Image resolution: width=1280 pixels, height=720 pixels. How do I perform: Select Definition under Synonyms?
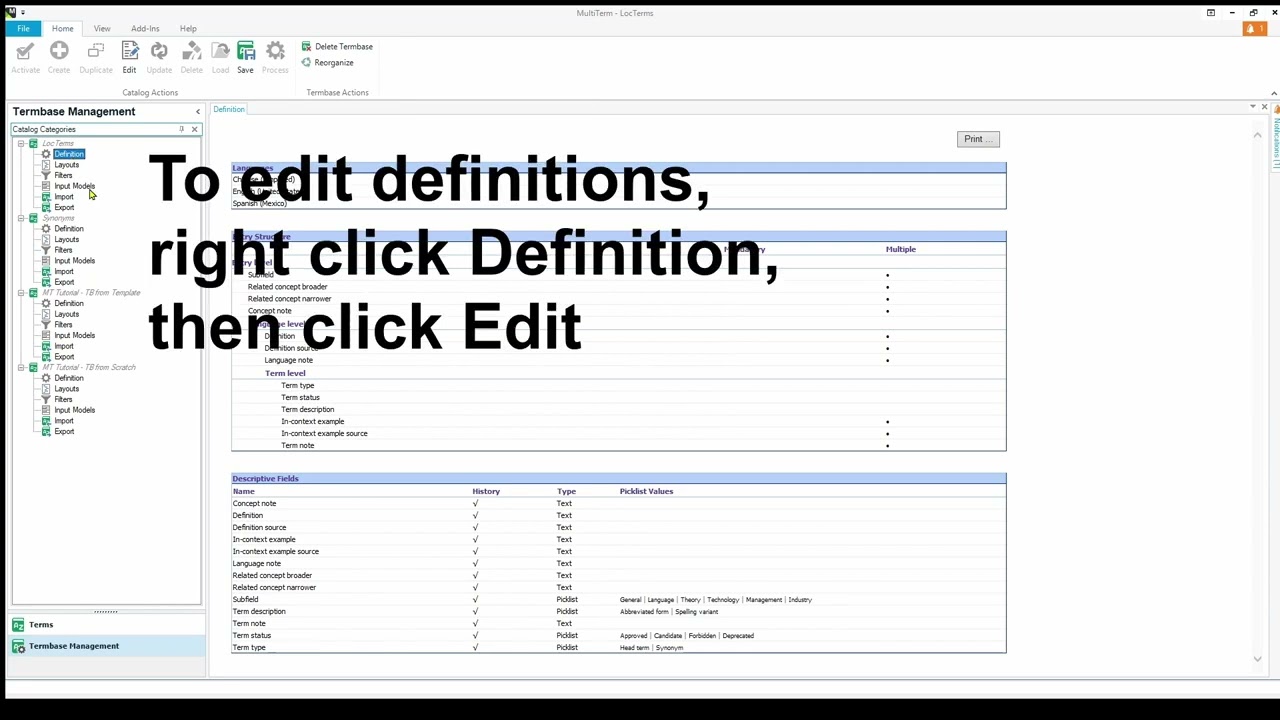pos(69,229)
